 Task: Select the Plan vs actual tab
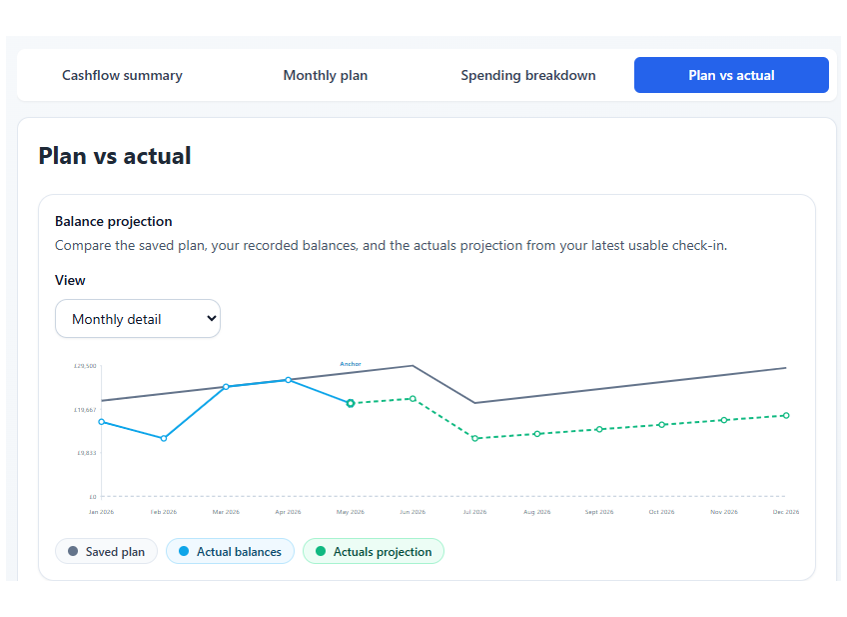click(731, 75)
